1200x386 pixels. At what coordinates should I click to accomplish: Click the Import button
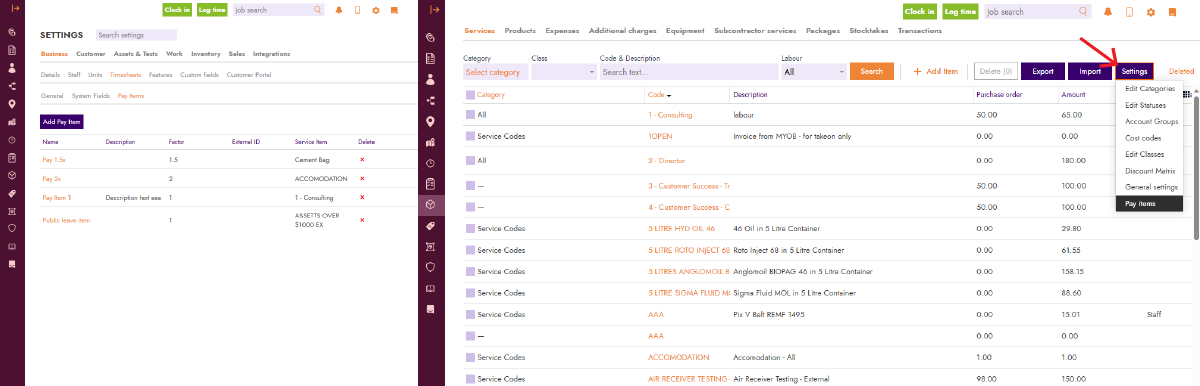tap(1090, 71)
